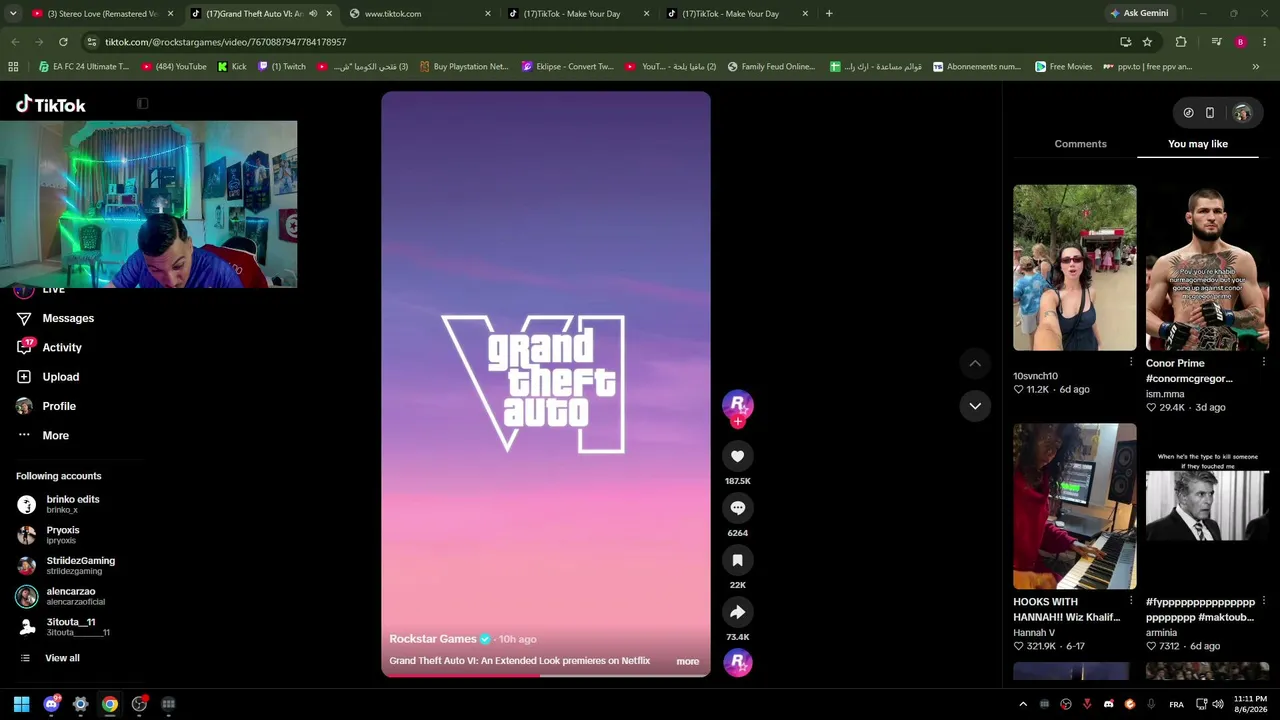This screenshot has height=720, width=1280.
Task: Expand following list with View all
Action: tap(62, 658)
